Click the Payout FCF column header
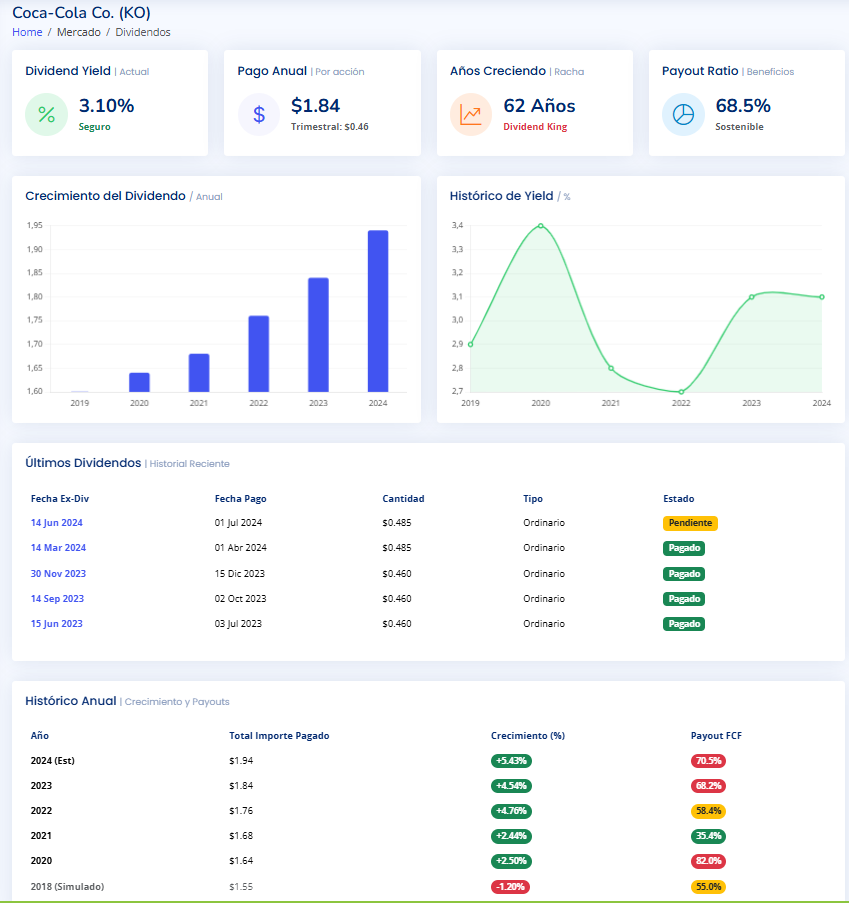 point(716,735)
